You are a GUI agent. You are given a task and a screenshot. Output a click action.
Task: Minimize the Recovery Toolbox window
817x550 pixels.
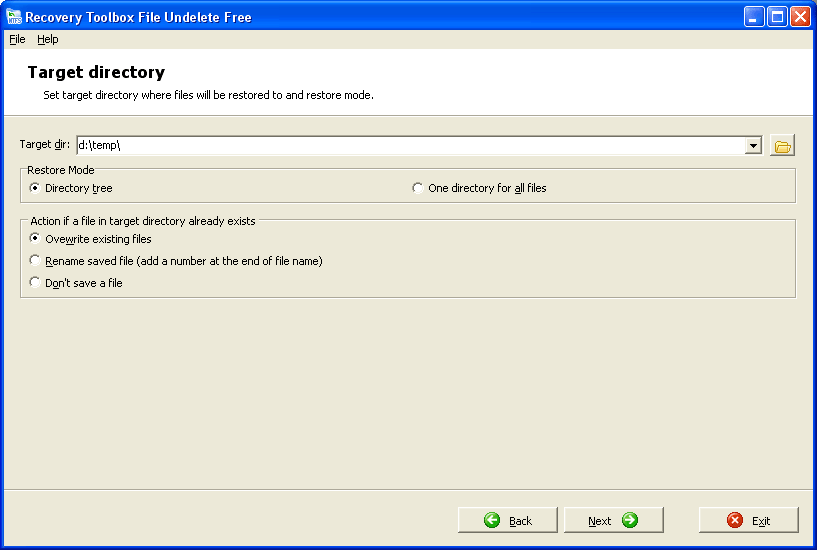pyautogui.click(x=753, y=17)
